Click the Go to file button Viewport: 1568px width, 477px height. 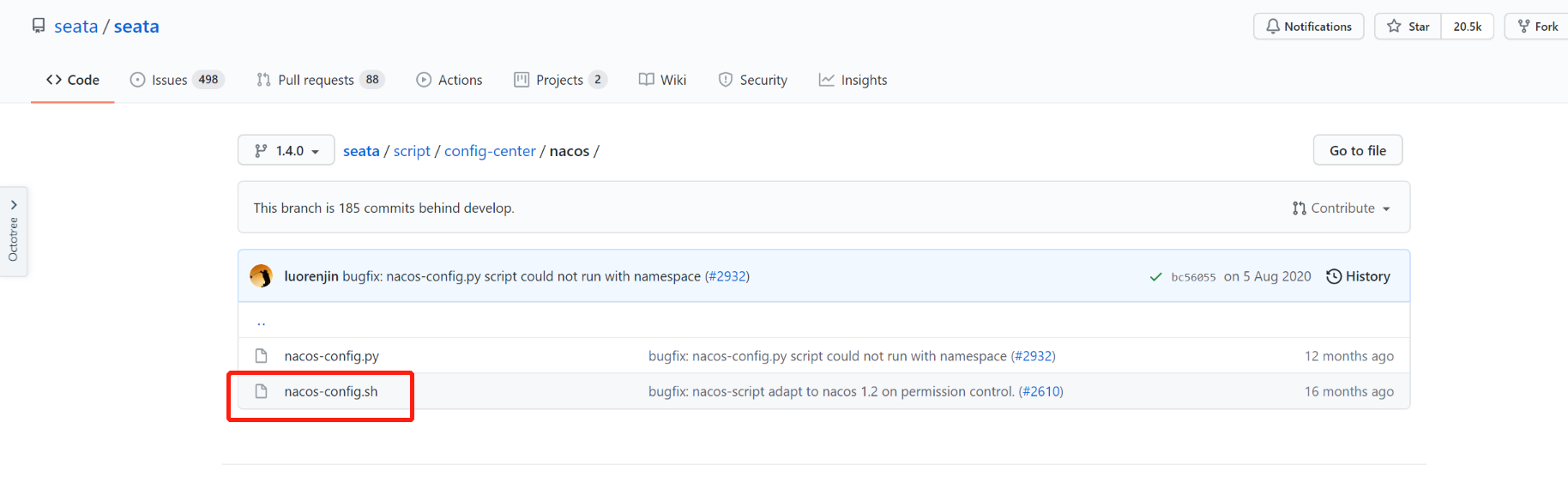(1358, 150)
